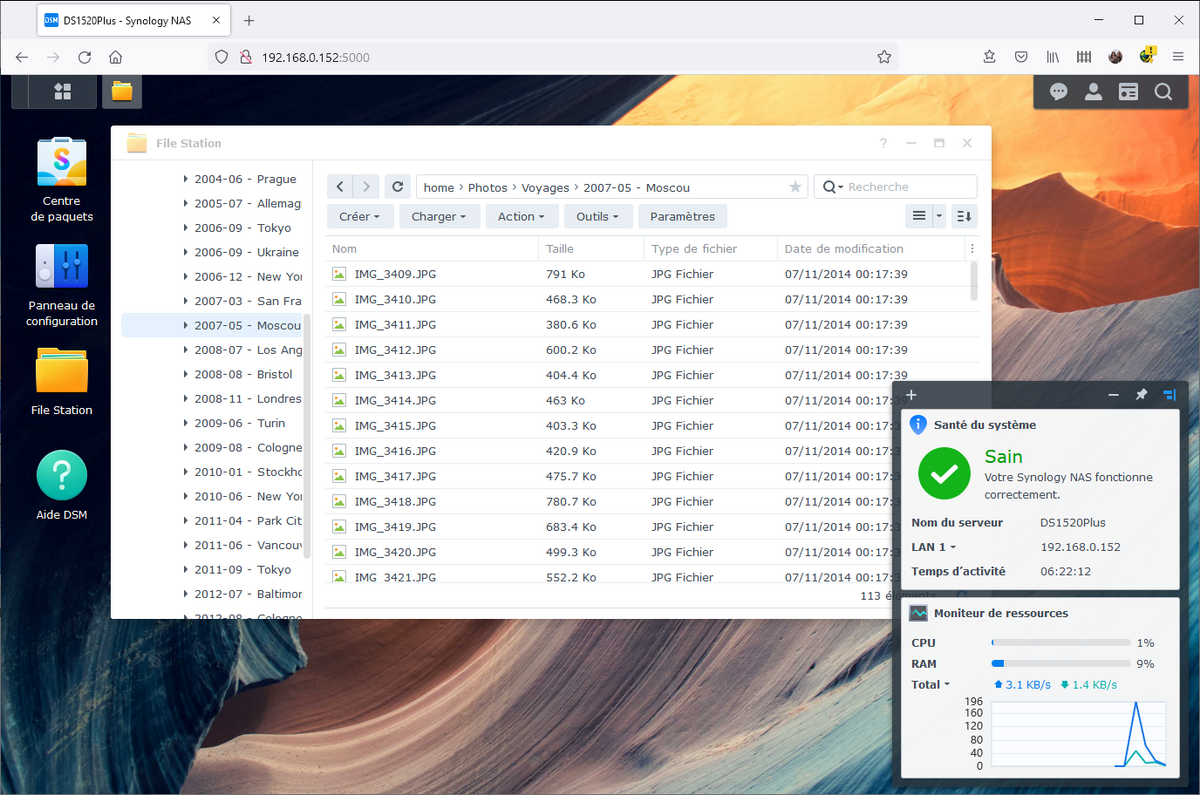The image size is (1200, 795).
Task: Click Voyages in the breadcrumb path
Action: (546, 187)
